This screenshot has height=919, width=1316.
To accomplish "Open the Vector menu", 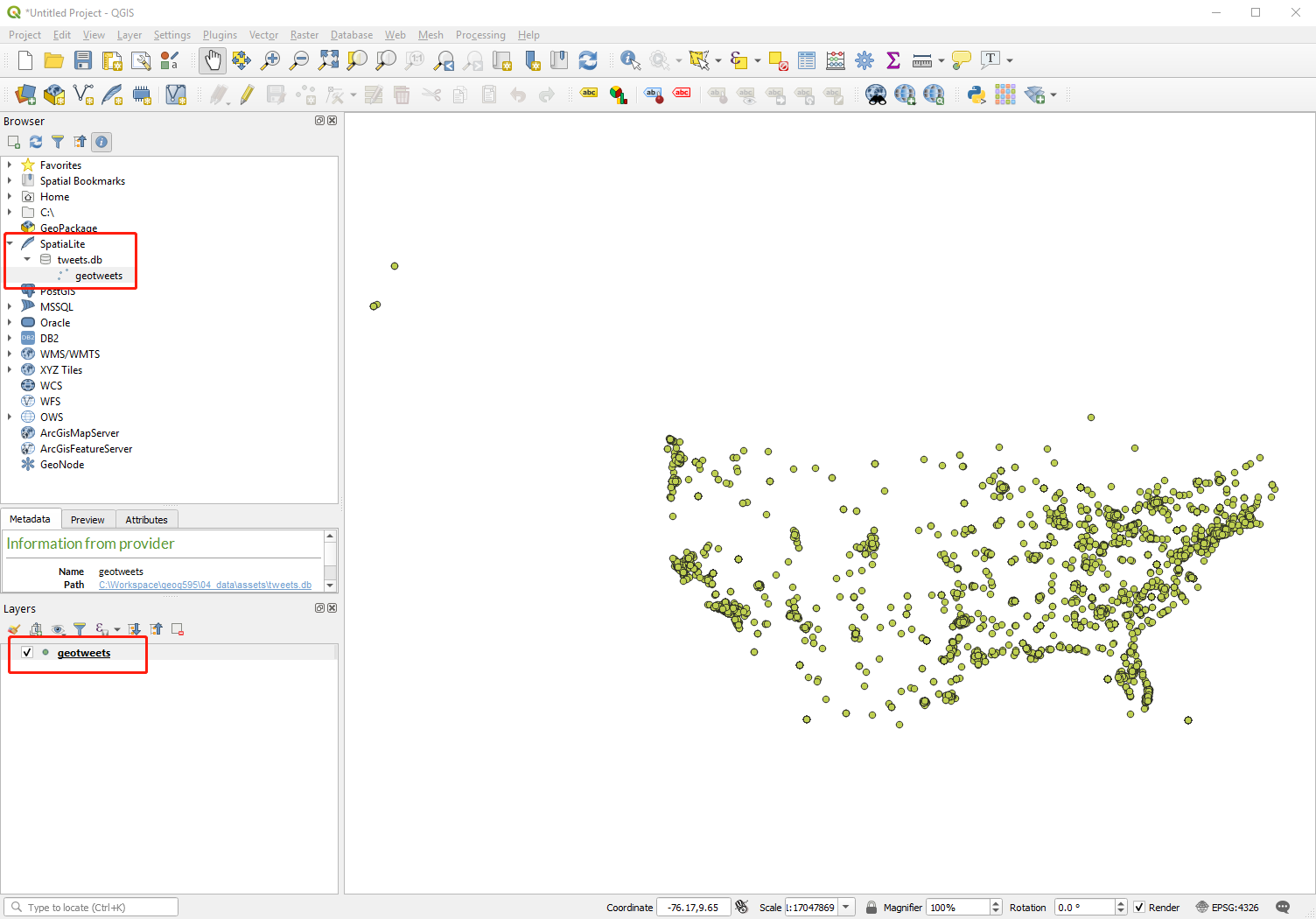I will (263, 35).
